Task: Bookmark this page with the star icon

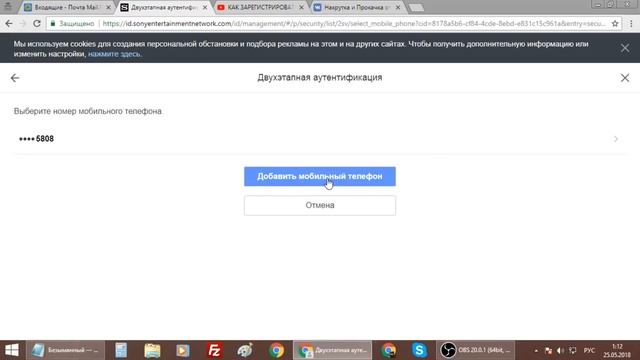Action: pyautogui.click(x=615, y=24)
